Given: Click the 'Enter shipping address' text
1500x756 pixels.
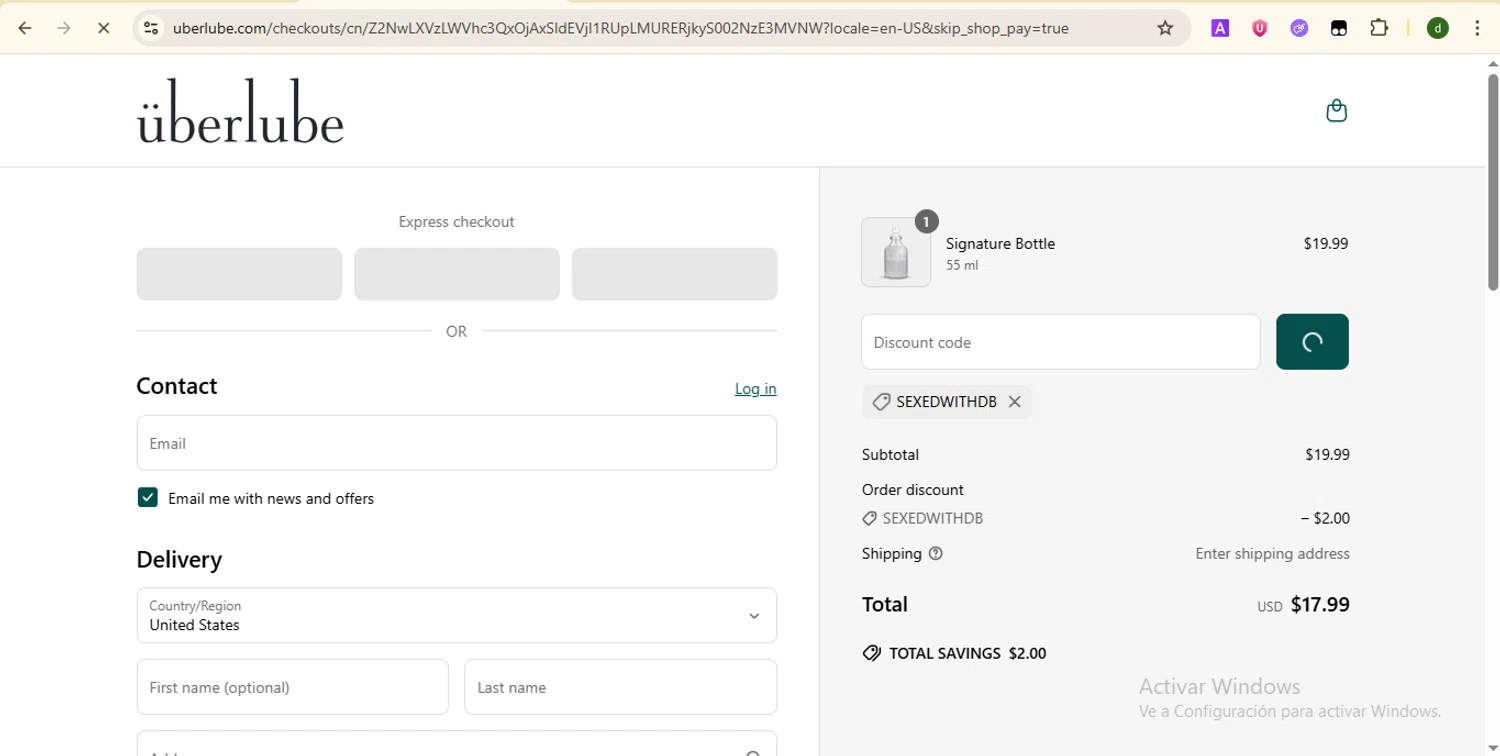Looking at the screenshot, I should click(1272, 554).
